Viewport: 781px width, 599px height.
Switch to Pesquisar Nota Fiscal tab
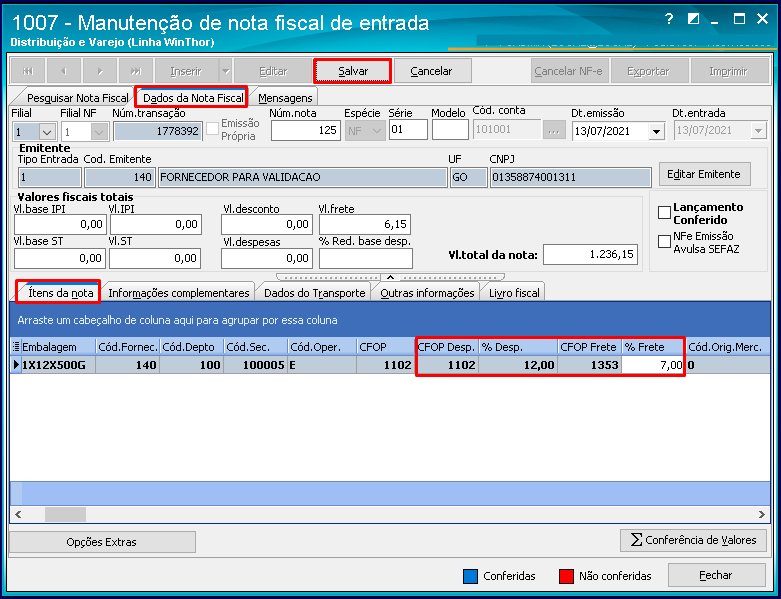coord(77,98)
